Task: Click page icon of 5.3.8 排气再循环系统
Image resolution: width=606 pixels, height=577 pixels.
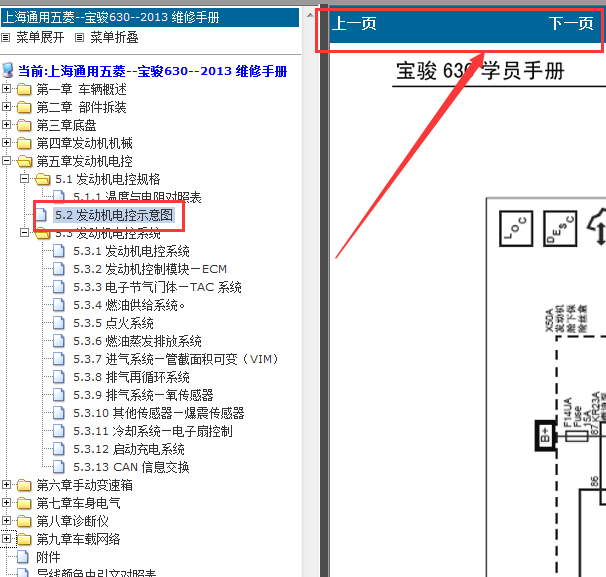Action: point(59,377)
